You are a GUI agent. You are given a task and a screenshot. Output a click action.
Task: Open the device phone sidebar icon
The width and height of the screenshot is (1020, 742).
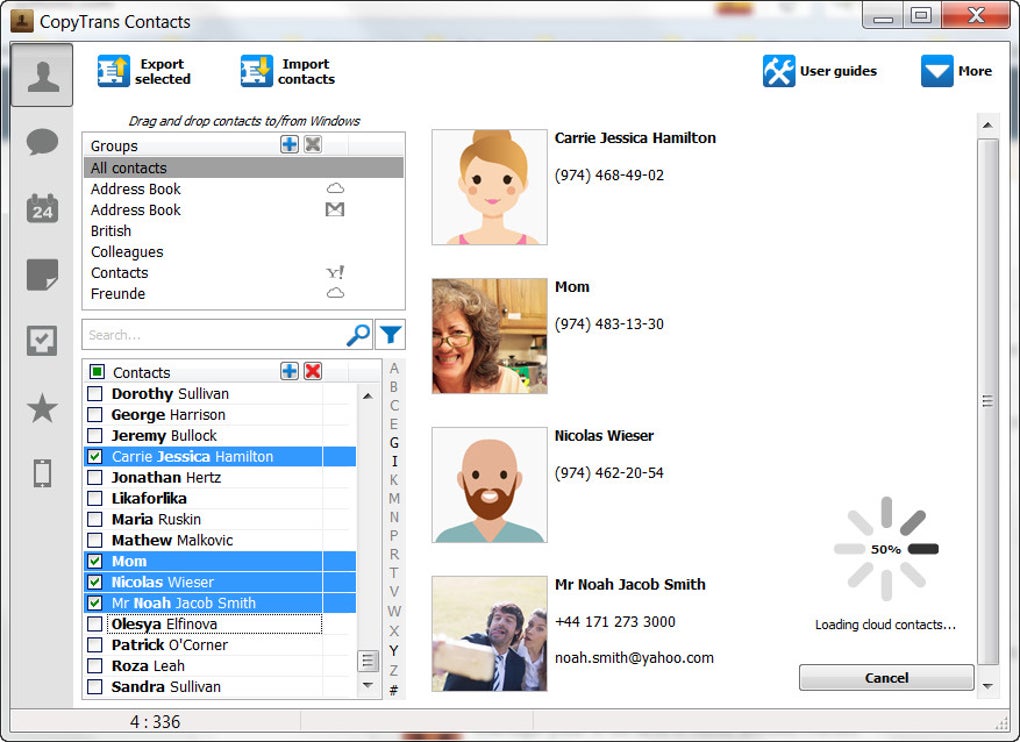(x=42, y=473)
